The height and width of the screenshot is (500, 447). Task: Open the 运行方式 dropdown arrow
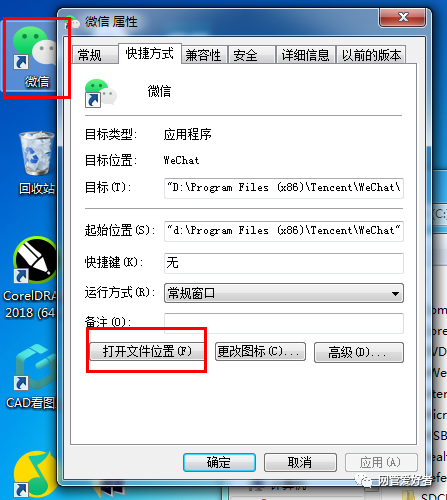[395, 294]
